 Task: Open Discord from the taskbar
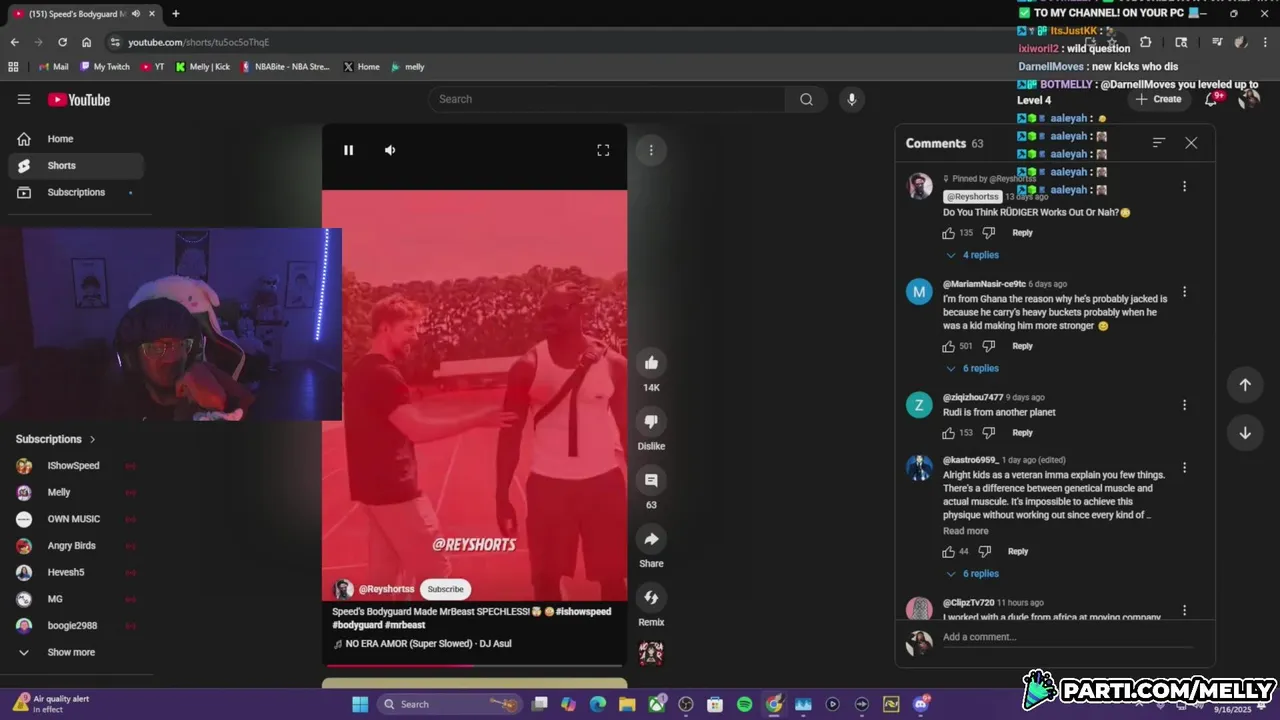coord(920,704)
